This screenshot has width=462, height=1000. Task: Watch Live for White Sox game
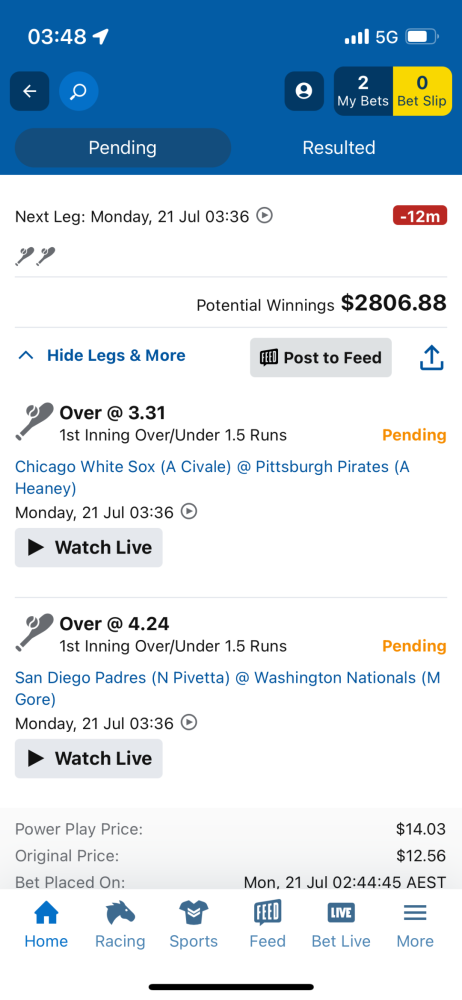tap(89, 547)
